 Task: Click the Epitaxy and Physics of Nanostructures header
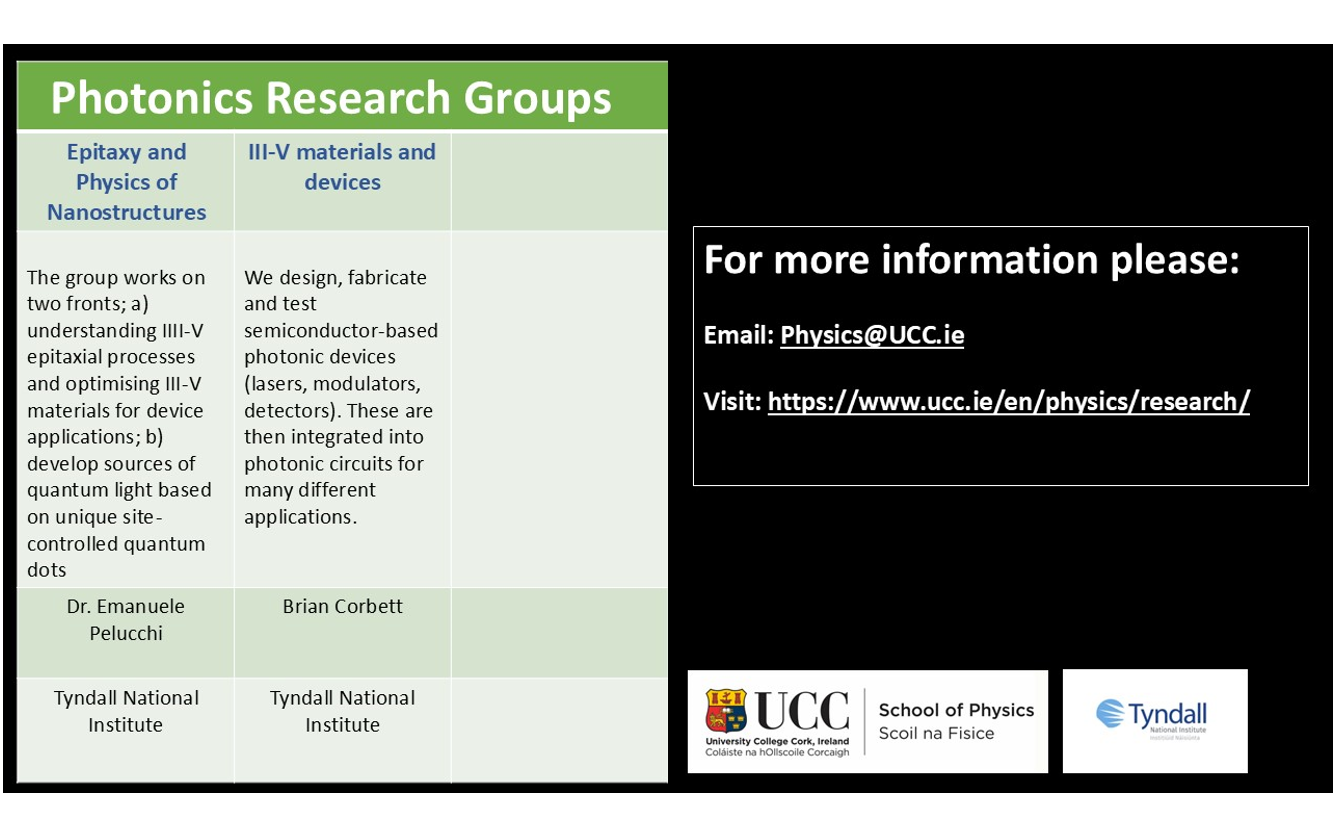pos(126,182)
